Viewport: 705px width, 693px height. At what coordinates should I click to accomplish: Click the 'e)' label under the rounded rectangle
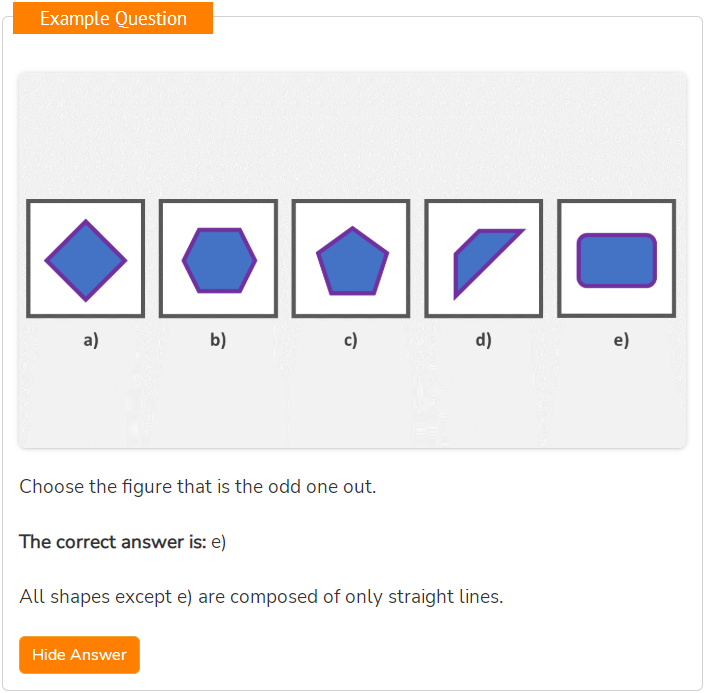pyautogui.click(x=621, y=340)
